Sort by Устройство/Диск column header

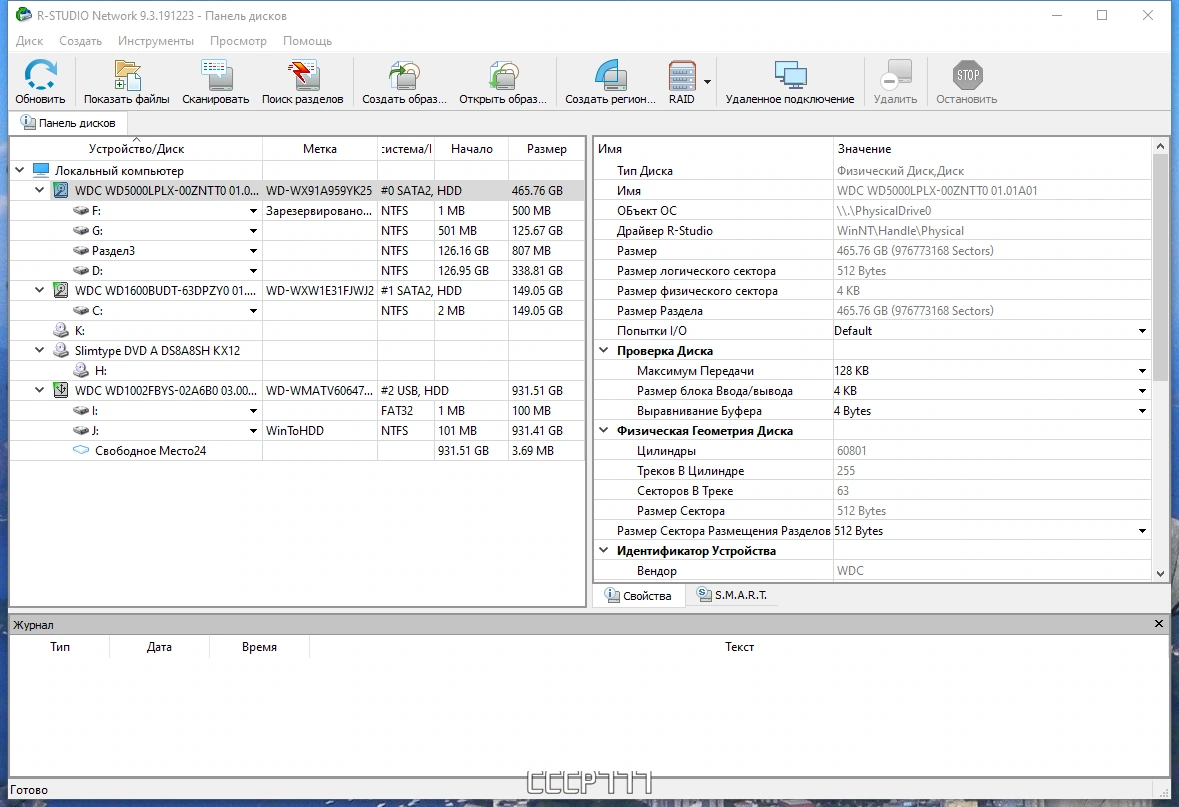(x=136, y=149)
